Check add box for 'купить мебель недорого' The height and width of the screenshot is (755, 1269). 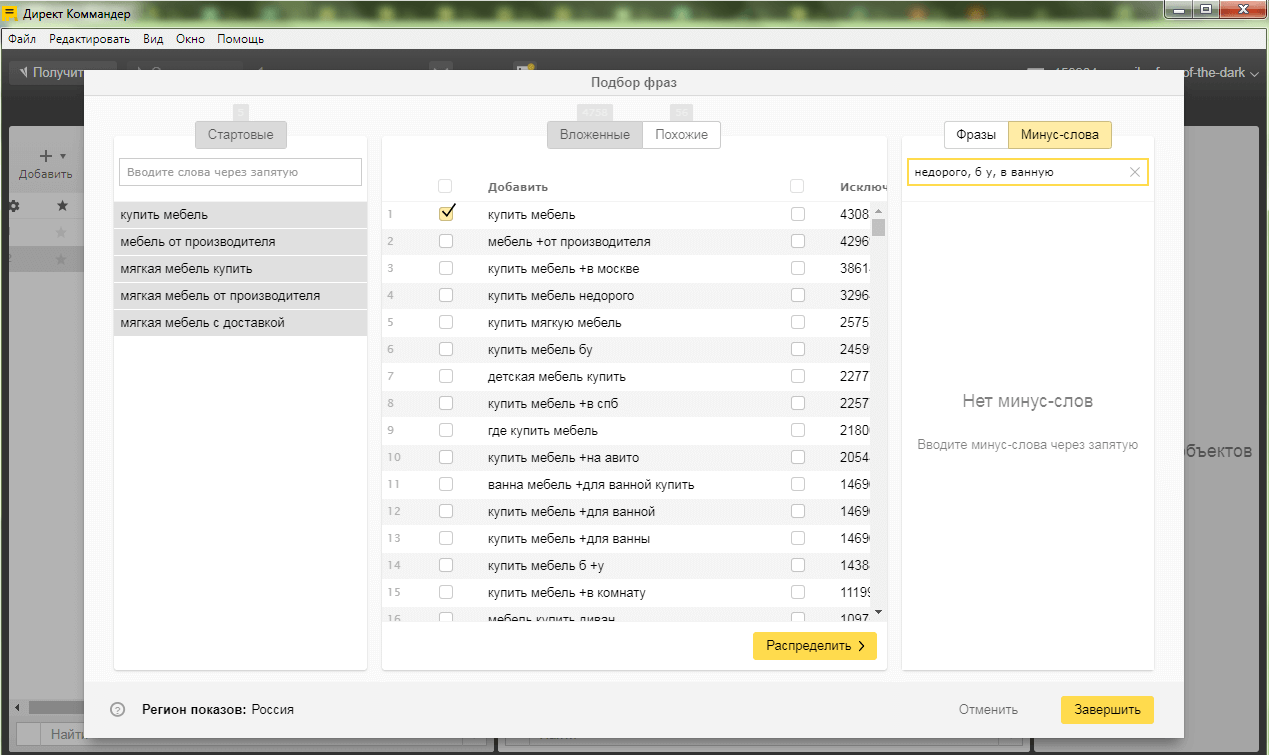point(446,295)
